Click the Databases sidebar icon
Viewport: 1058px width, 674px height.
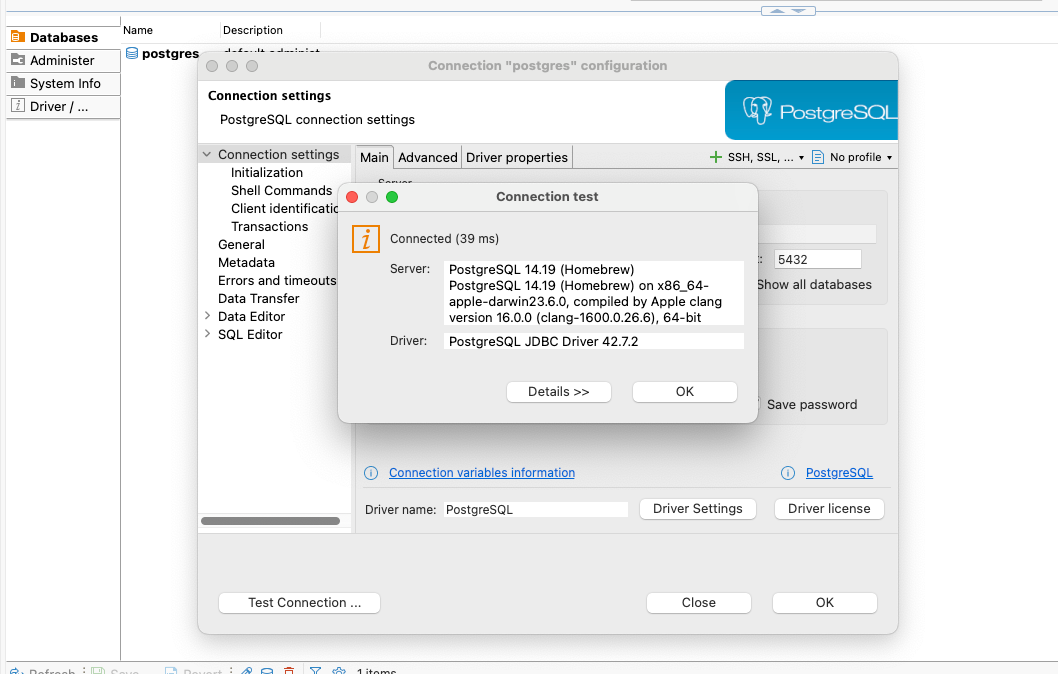17,37
